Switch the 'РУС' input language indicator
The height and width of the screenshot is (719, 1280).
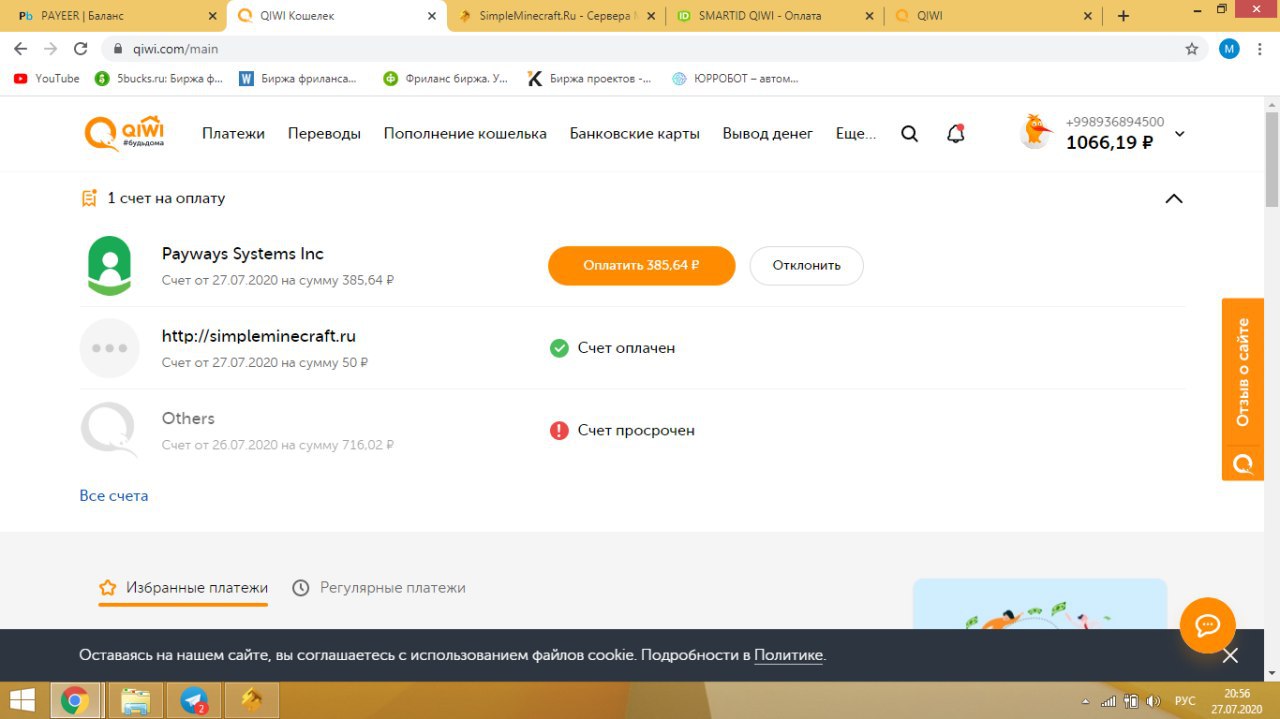pyautogui.click(x=1184, y=701)
